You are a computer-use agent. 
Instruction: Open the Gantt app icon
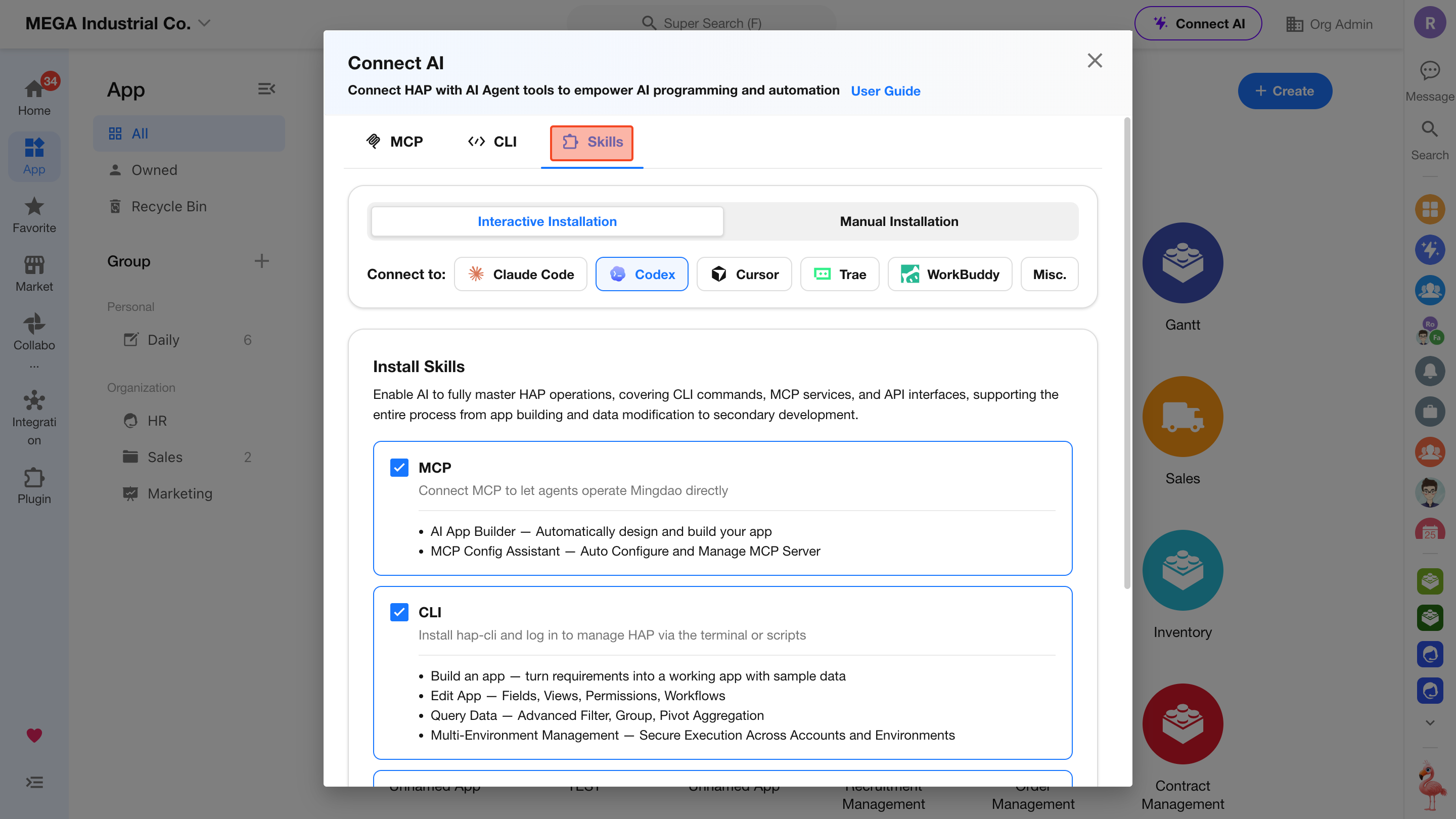pos(1182,263)
